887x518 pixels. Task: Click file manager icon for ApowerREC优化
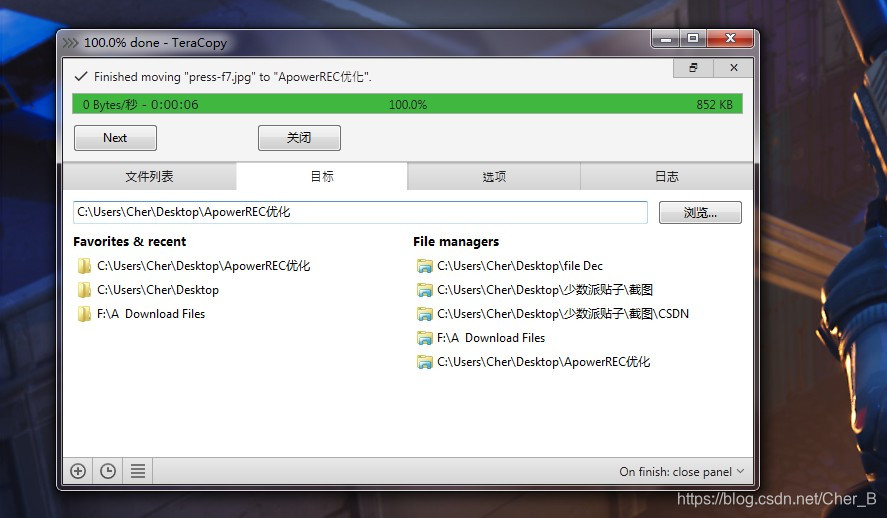click(424, 362)
